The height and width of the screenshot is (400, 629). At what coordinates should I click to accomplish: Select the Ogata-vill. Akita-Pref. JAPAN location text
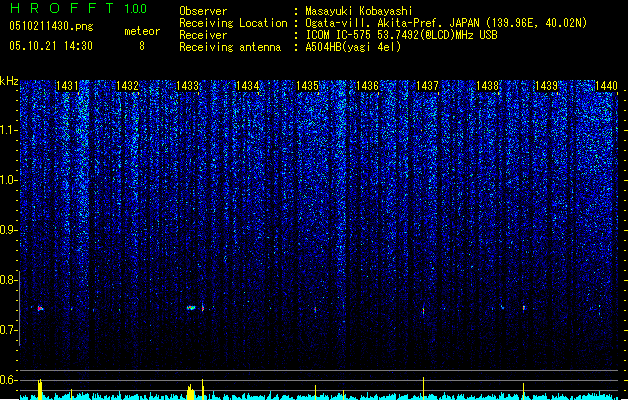pyautogui.click(x=446, y=23)
